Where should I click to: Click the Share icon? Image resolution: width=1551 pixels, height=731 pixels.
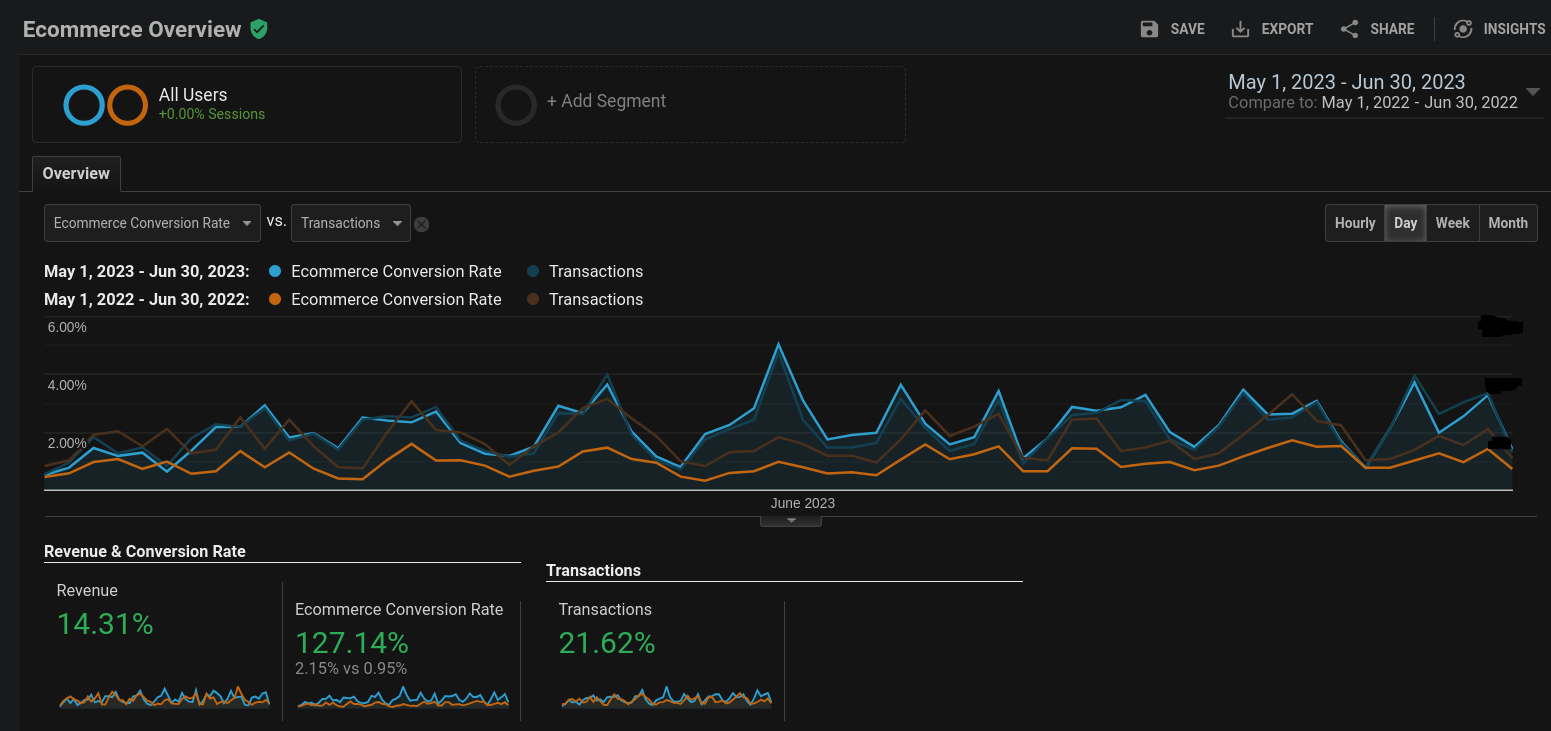[x=1349, y=29]
